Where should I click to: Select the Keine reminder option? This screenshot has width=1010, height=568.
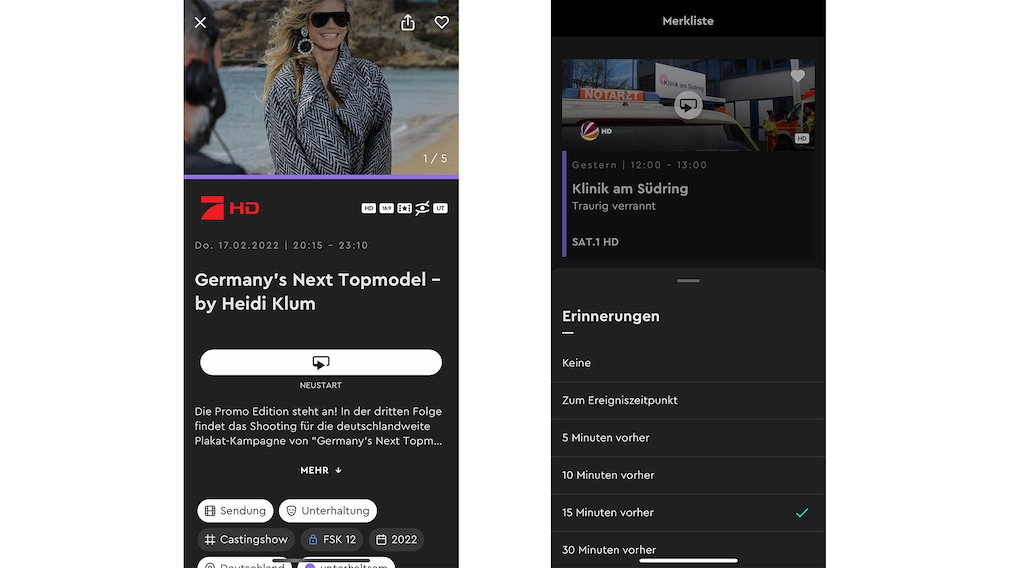click(688, 363)
